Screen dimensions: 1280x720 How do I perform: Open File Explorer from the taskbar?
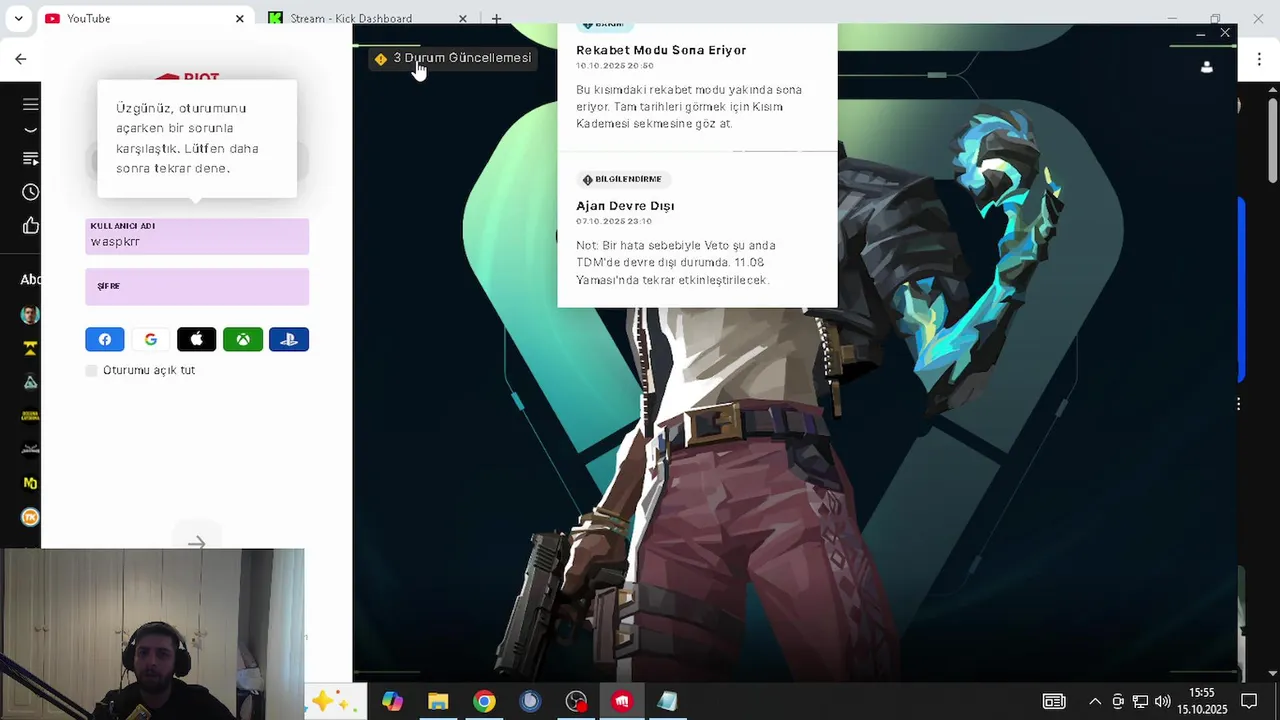coord(438,702)
